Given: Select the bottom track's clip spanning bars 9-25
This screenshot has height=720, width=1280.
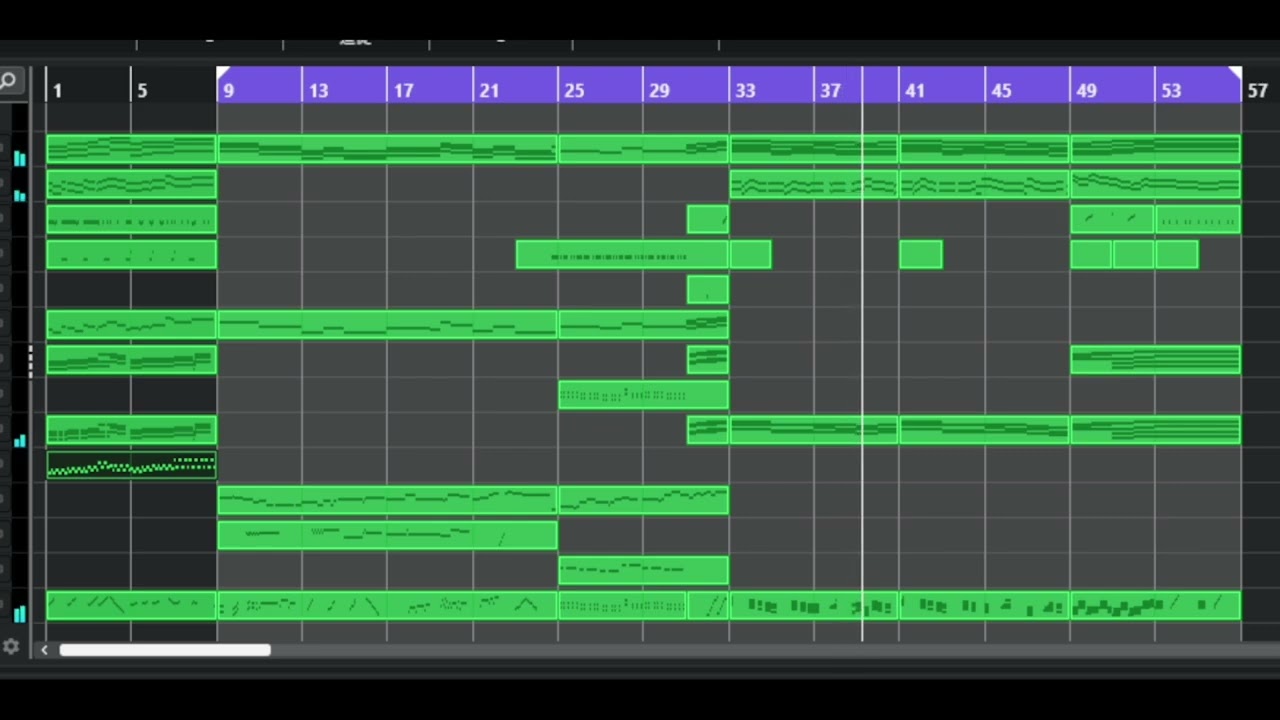Looking at the screenshot, I should [387, 606].
